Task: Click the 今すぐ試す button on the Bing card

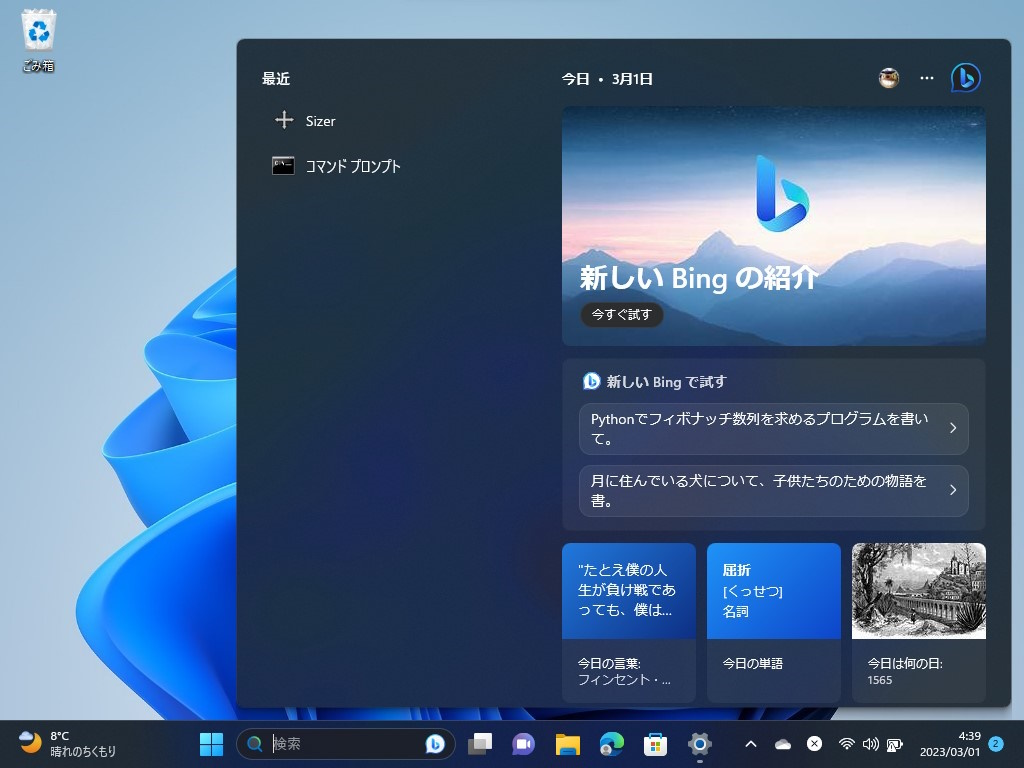Action: [x=621, y=314]
